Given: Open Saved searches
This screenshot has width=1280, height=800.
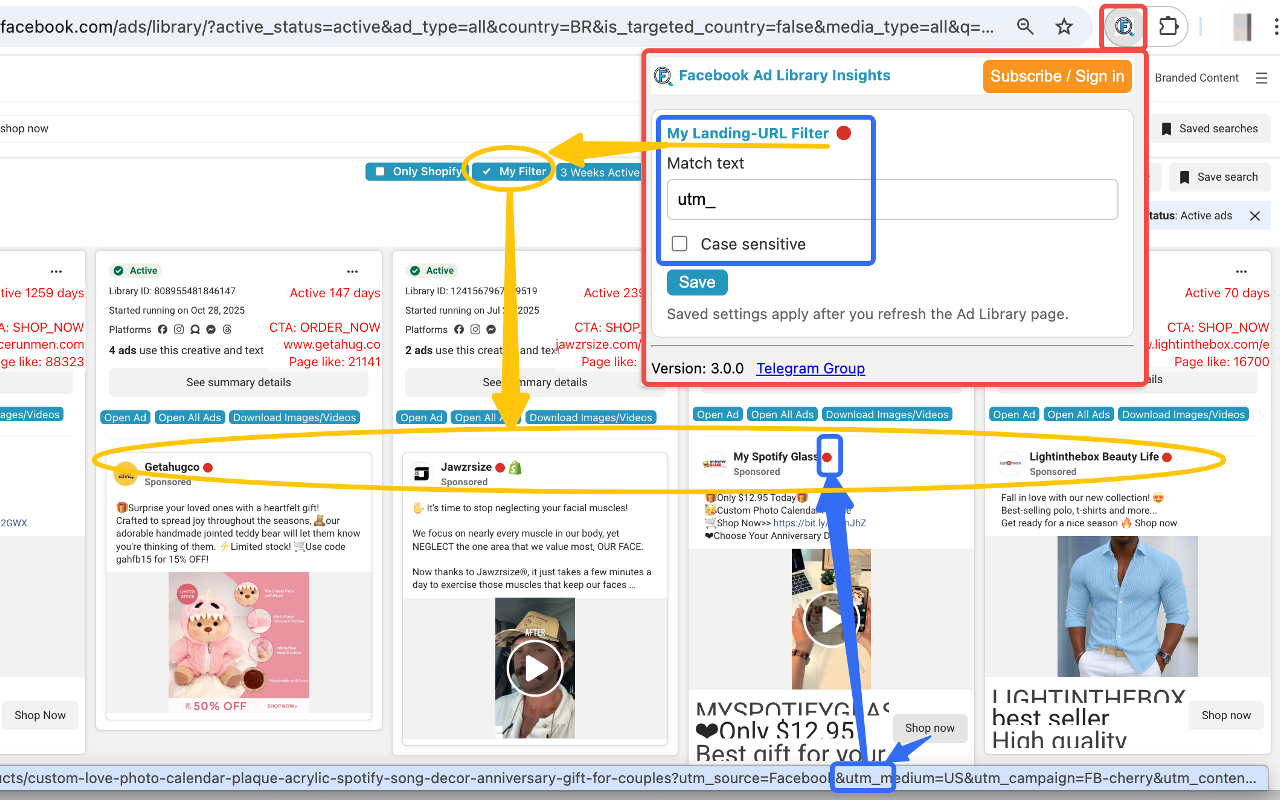Looking at the screenshot, I should 1209,129.
